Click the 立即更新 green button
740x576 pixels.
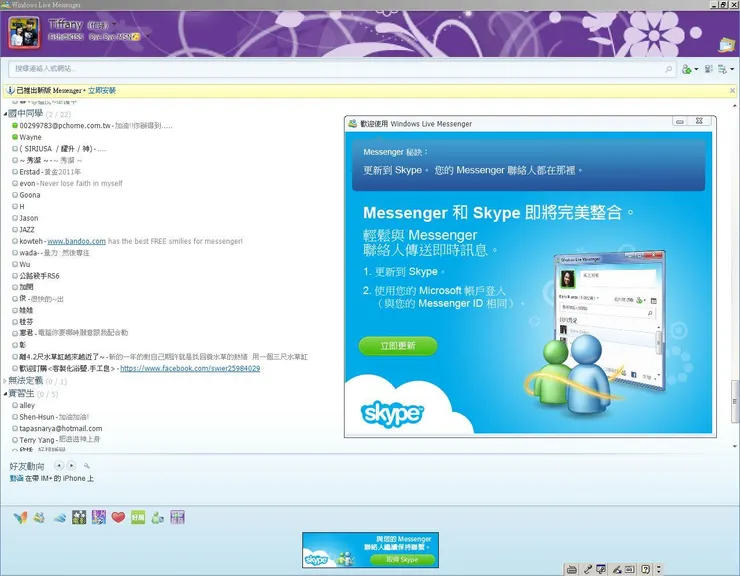coord(398,346)
